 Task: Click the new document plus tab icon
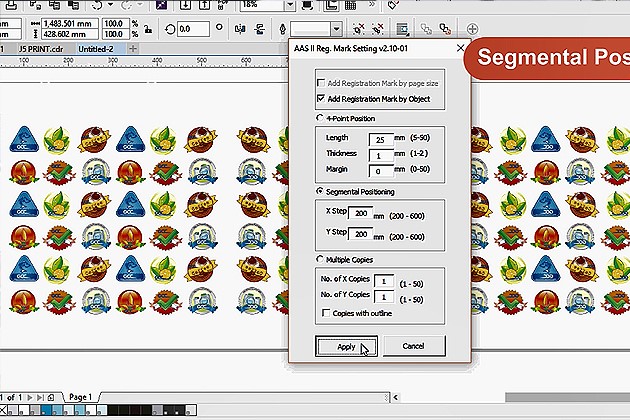pyautogui.click(x=133, y=49)
